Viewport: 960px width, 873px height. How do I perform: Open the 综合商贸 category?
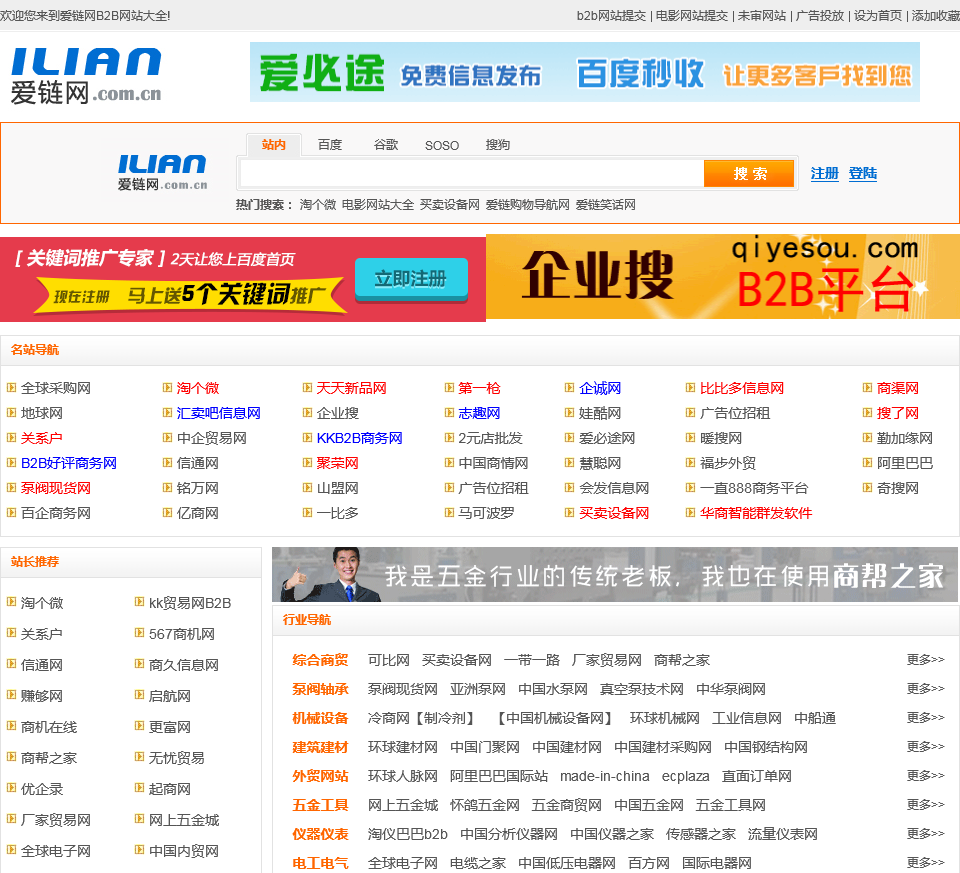coord(320,660)
